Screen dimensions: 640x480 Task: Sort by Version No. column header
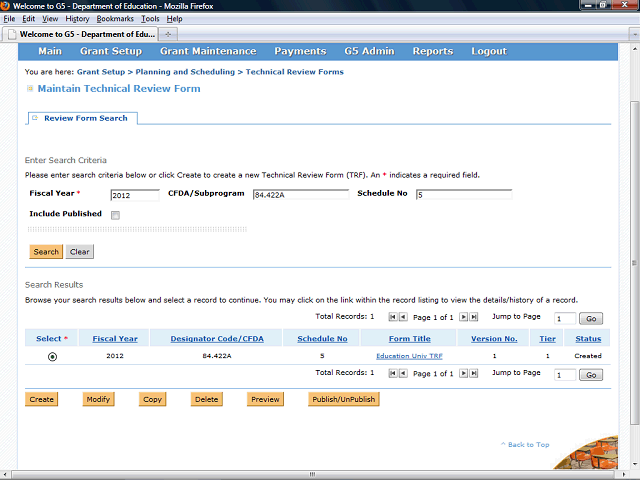[494, 338]
